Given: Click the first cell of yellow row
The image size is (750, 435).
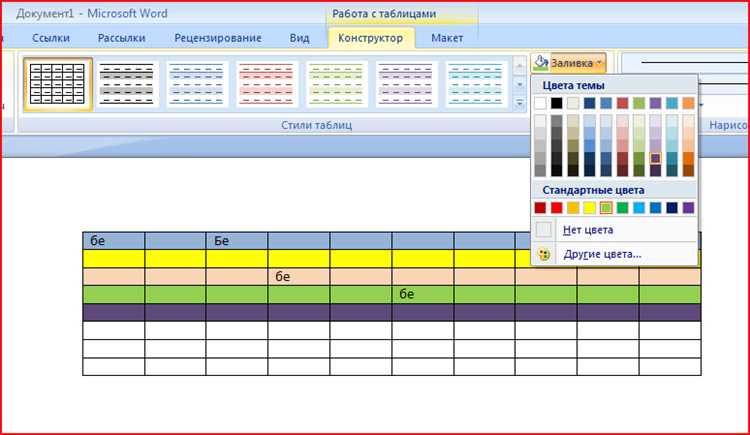Looking at the screenshot, I should (114, 258).
